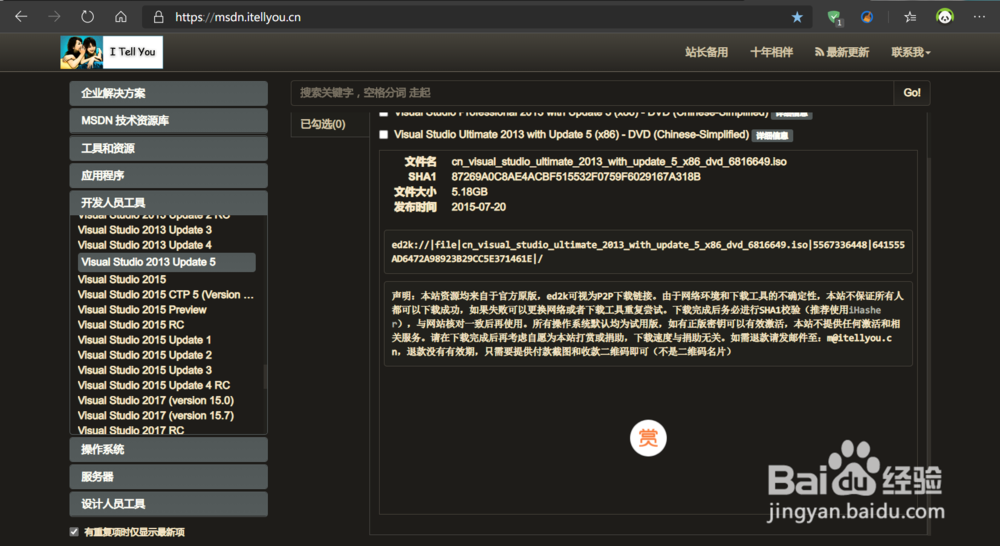Expand the 服务器 category
The height and width of the screenshot is (546, 1000).
(x=168, y=476)
